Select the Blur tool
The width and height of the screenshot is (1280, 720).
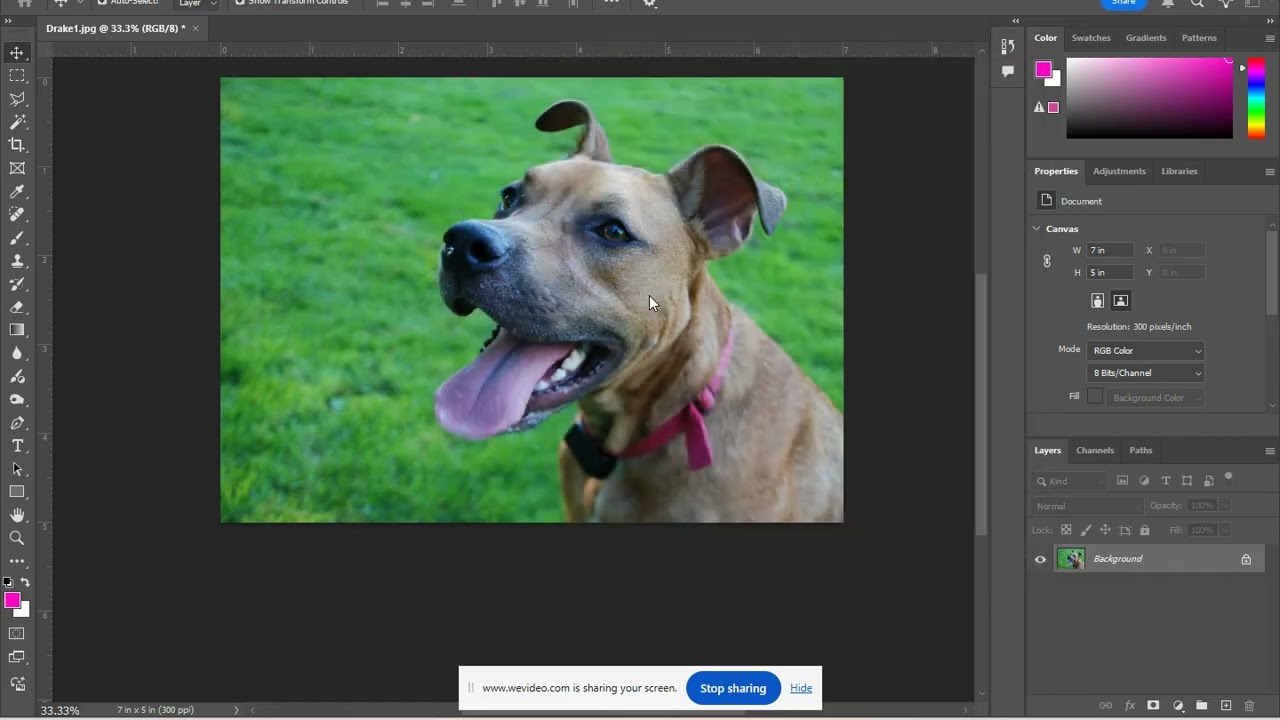(17, 353)
